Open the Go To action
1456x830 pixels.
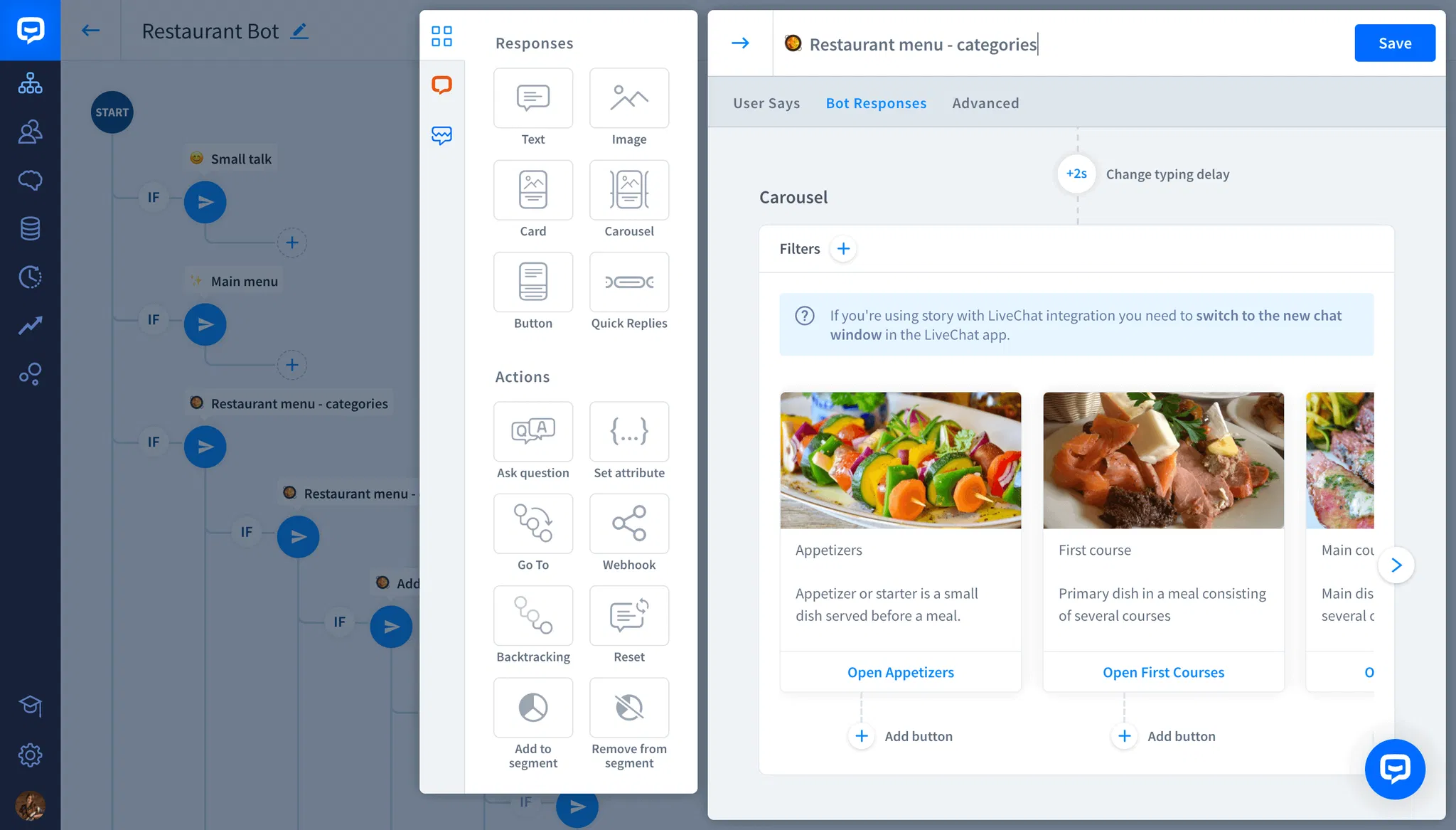pos(532,523)
